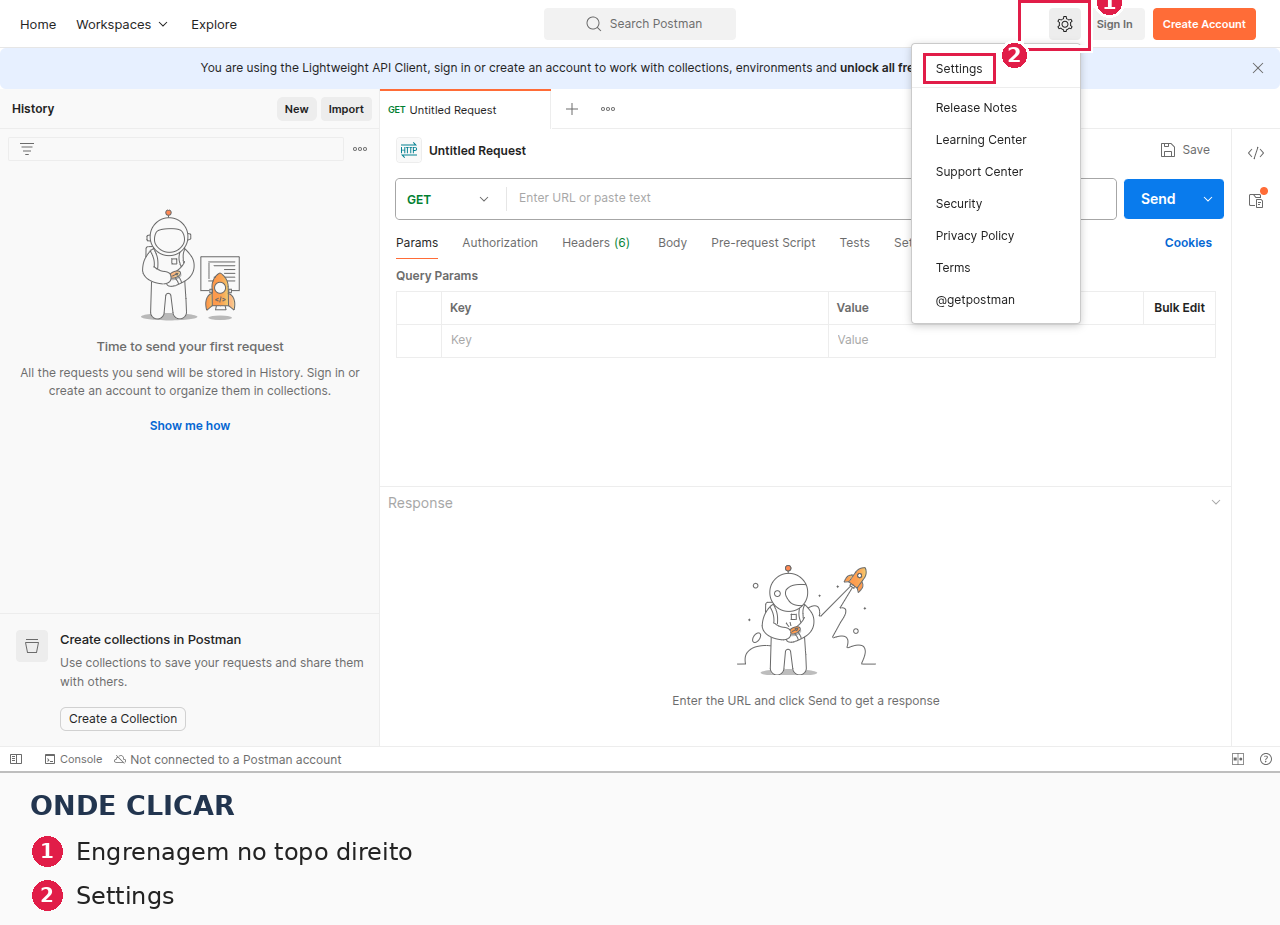1280x925 pixels.
Task: Open the Console from the status bar
Action: point(73,759)
